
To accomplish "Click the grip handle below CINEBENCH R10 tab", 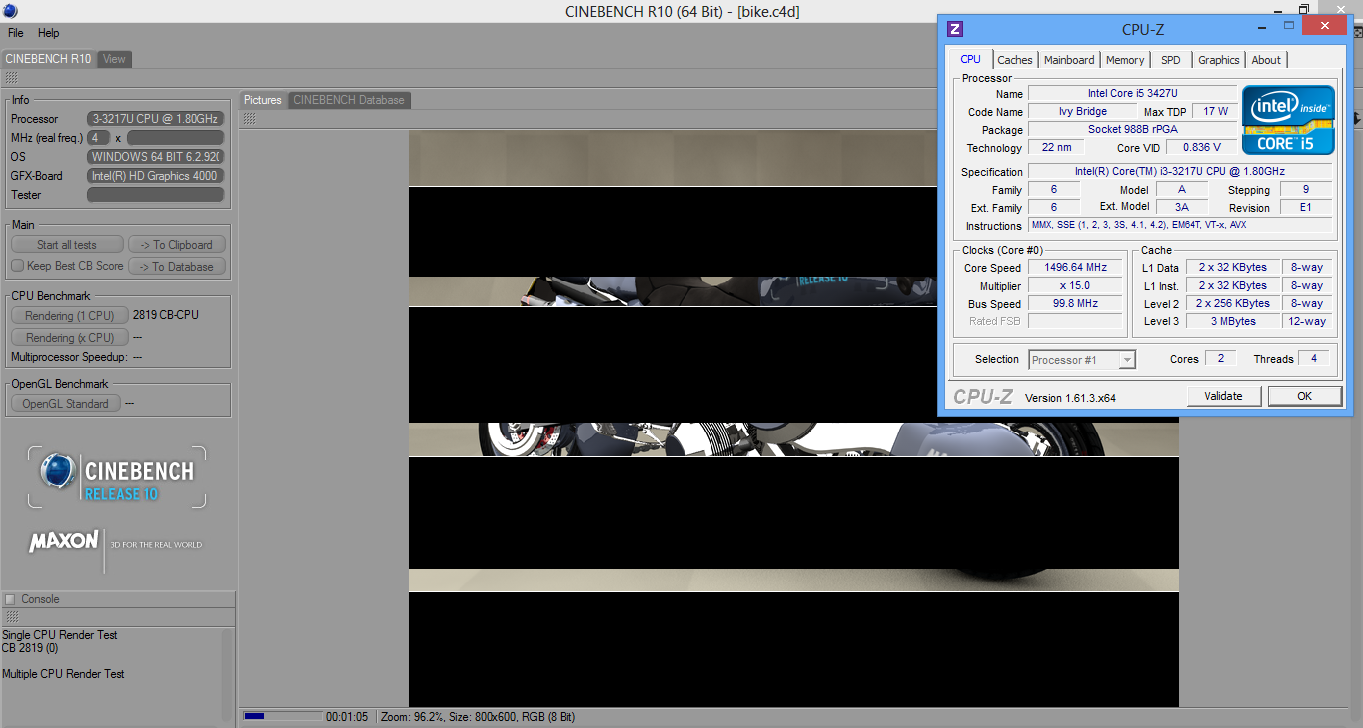I will (11, 77).
